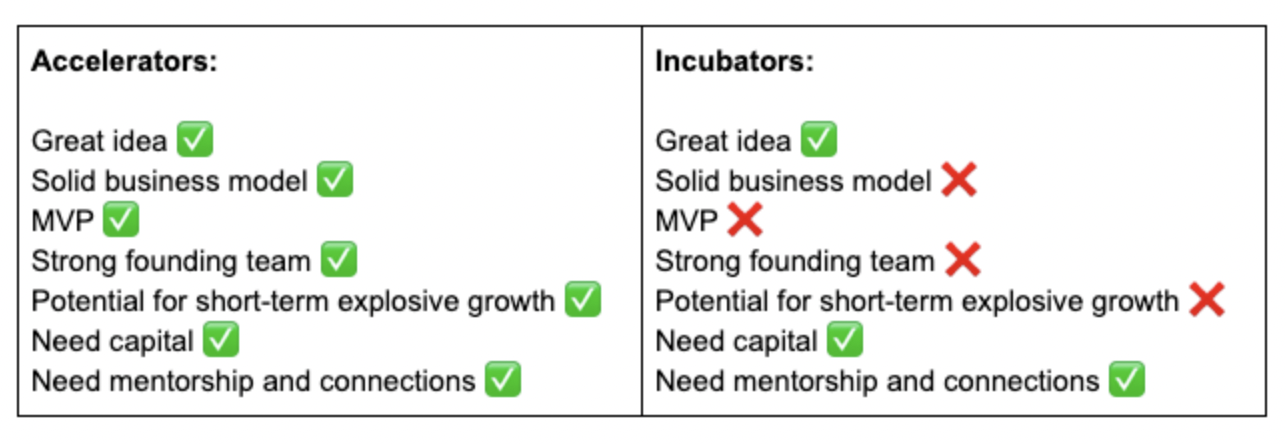Click the Incubators "Need mentorship and connections" text
1286x444 pixels.
pos(877,381)
